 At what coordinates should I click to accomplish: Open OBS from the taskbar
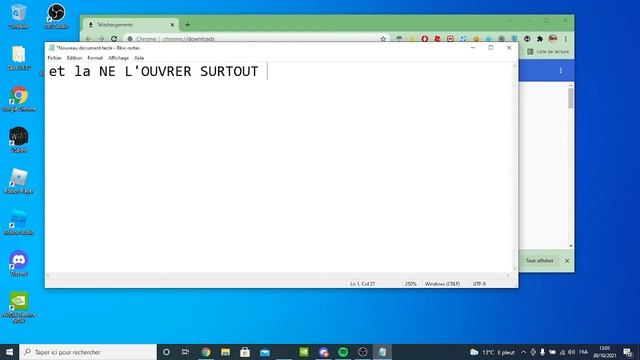tap(362, 352)
